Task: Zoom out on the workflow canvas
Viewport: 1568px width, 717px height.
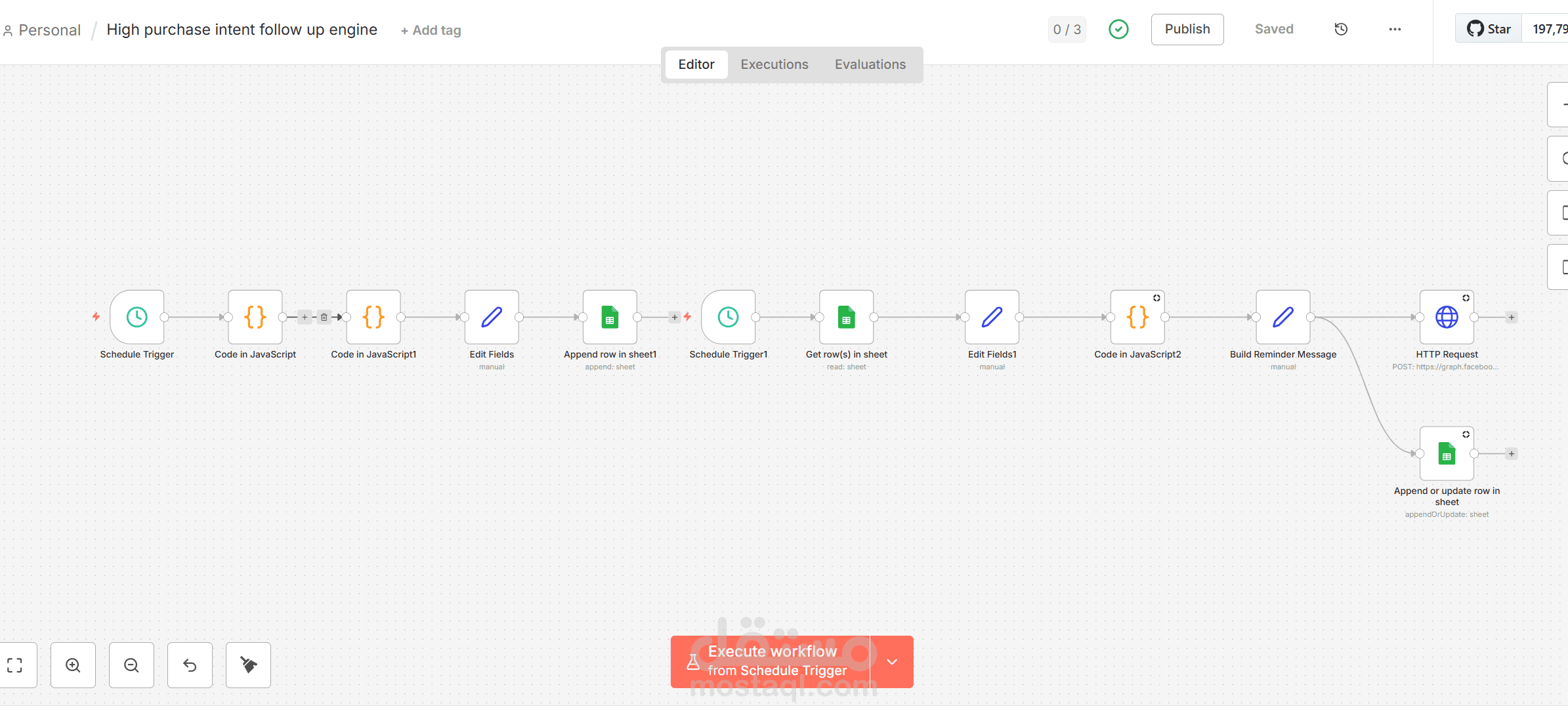Action: tap(131, 665)
